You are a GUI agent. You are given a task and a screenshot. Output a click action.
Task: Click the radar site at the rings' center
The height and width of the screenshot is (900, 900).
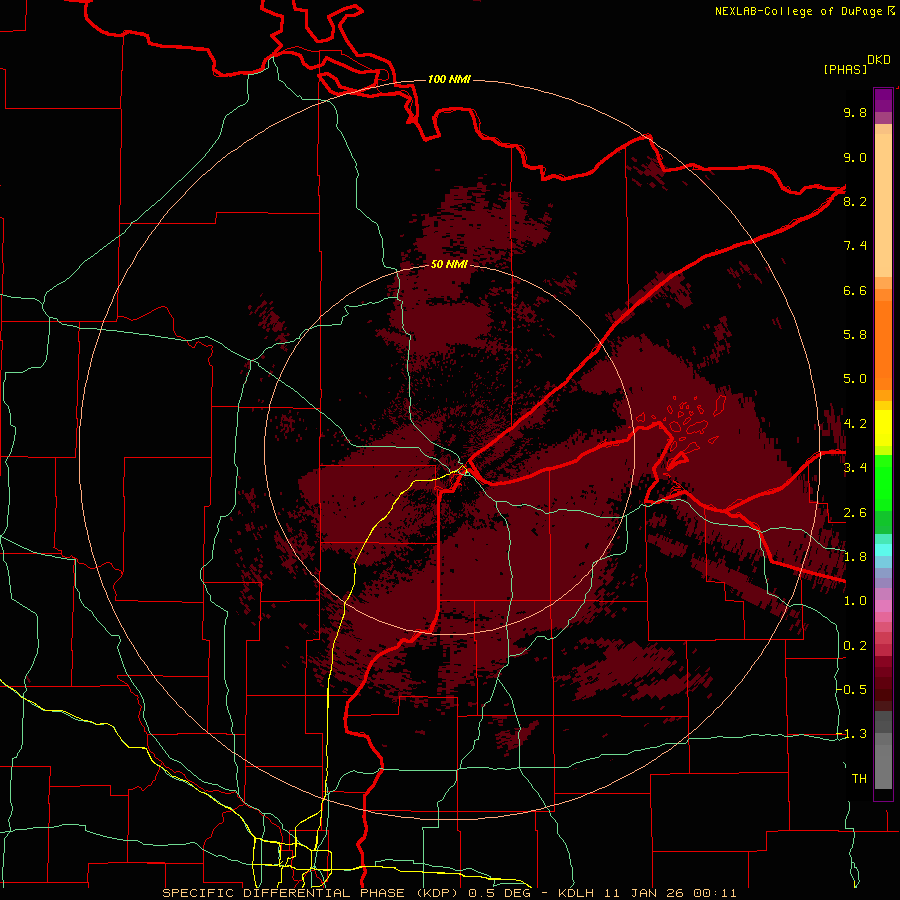(450, 451)
